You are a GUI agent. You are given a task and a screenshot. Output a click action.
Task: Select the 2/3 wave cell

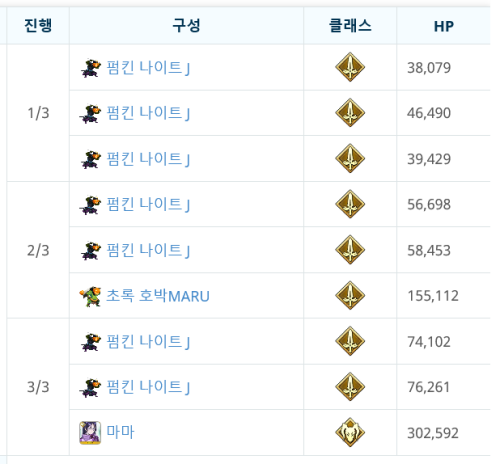pyautogui.click(x=38, y=250)
